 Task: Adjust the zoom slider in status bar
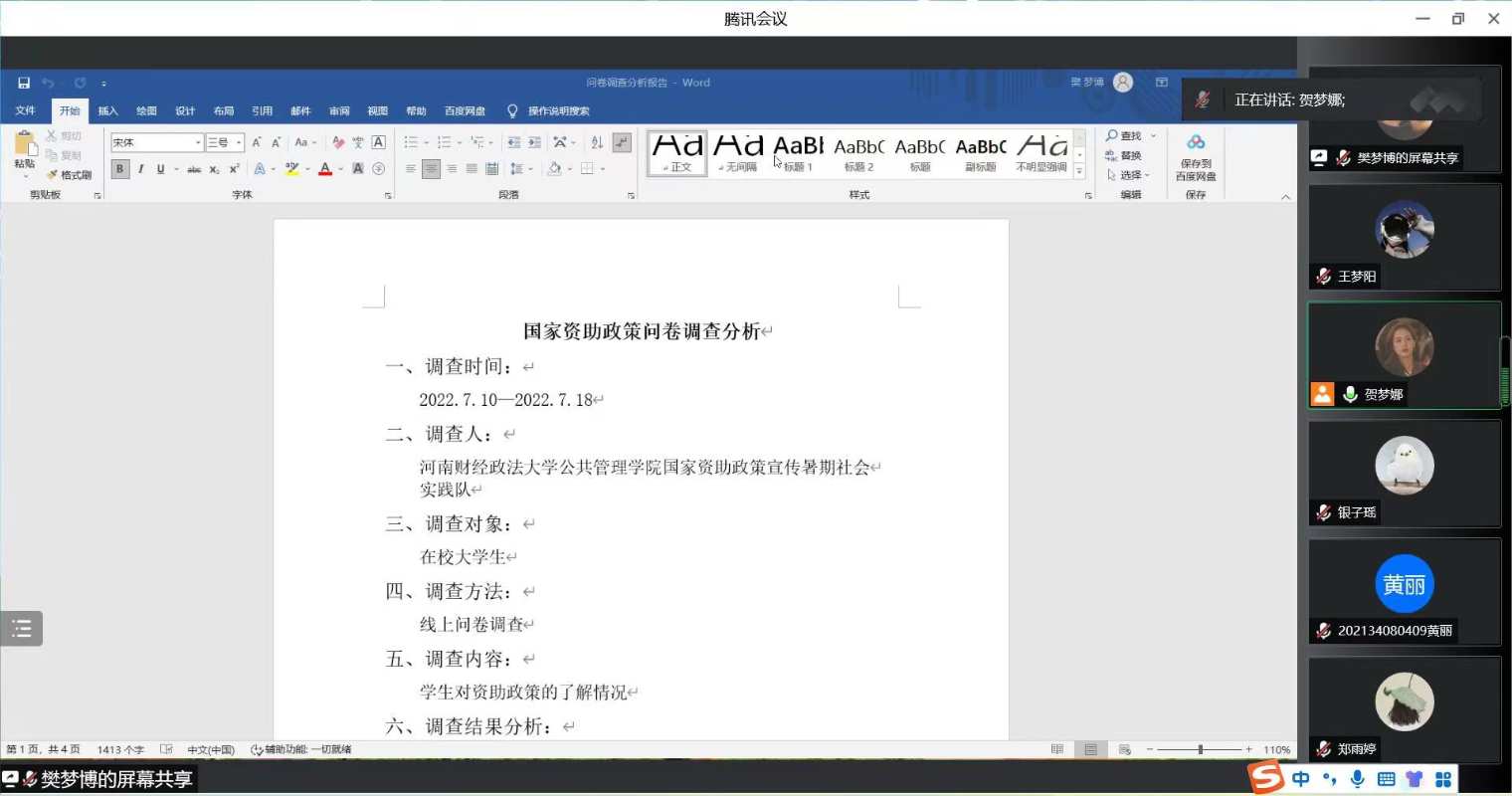(x=1201, y=749)
